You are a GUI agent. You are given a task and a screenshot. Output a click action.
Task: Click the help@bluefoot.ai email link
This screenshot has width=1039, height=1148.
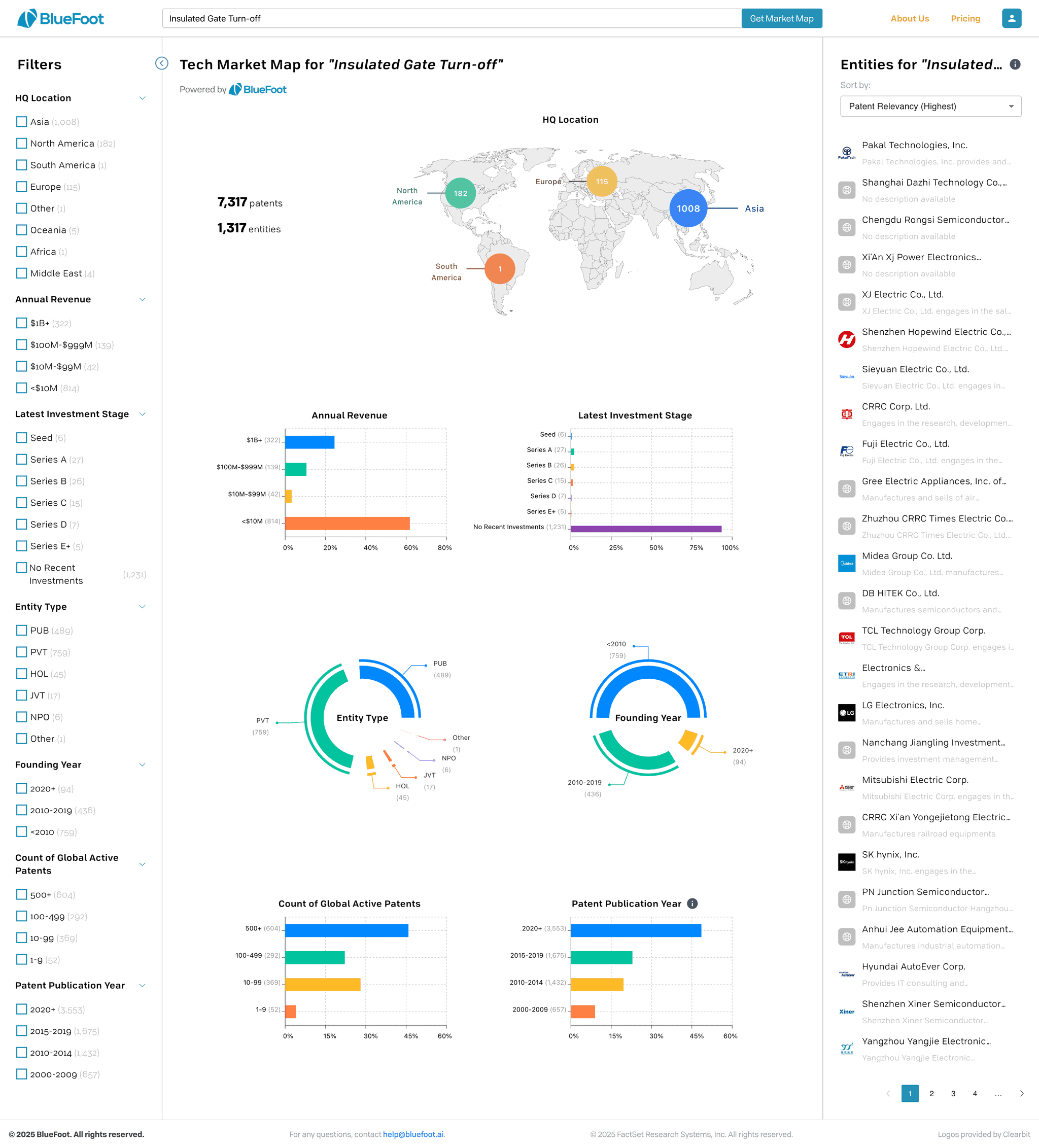point(413,1134)
